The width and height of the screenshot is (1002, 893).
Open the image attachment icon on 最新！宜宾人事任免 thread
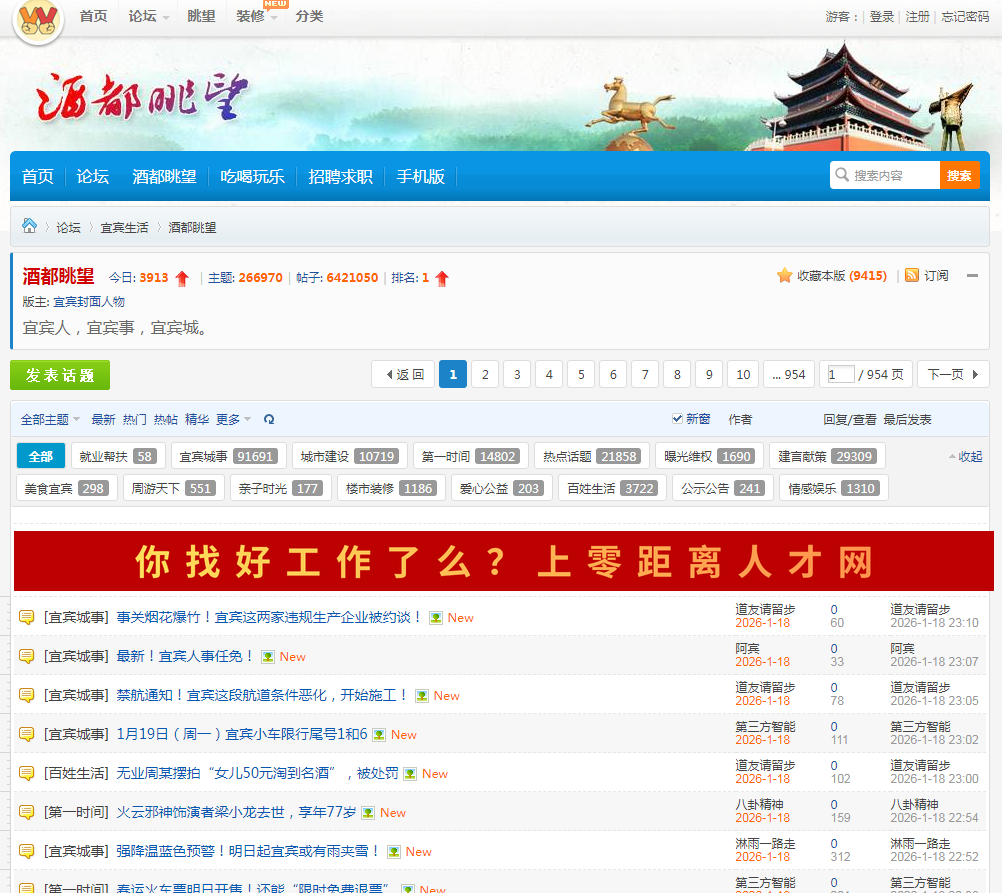click(x=268, y=657)
